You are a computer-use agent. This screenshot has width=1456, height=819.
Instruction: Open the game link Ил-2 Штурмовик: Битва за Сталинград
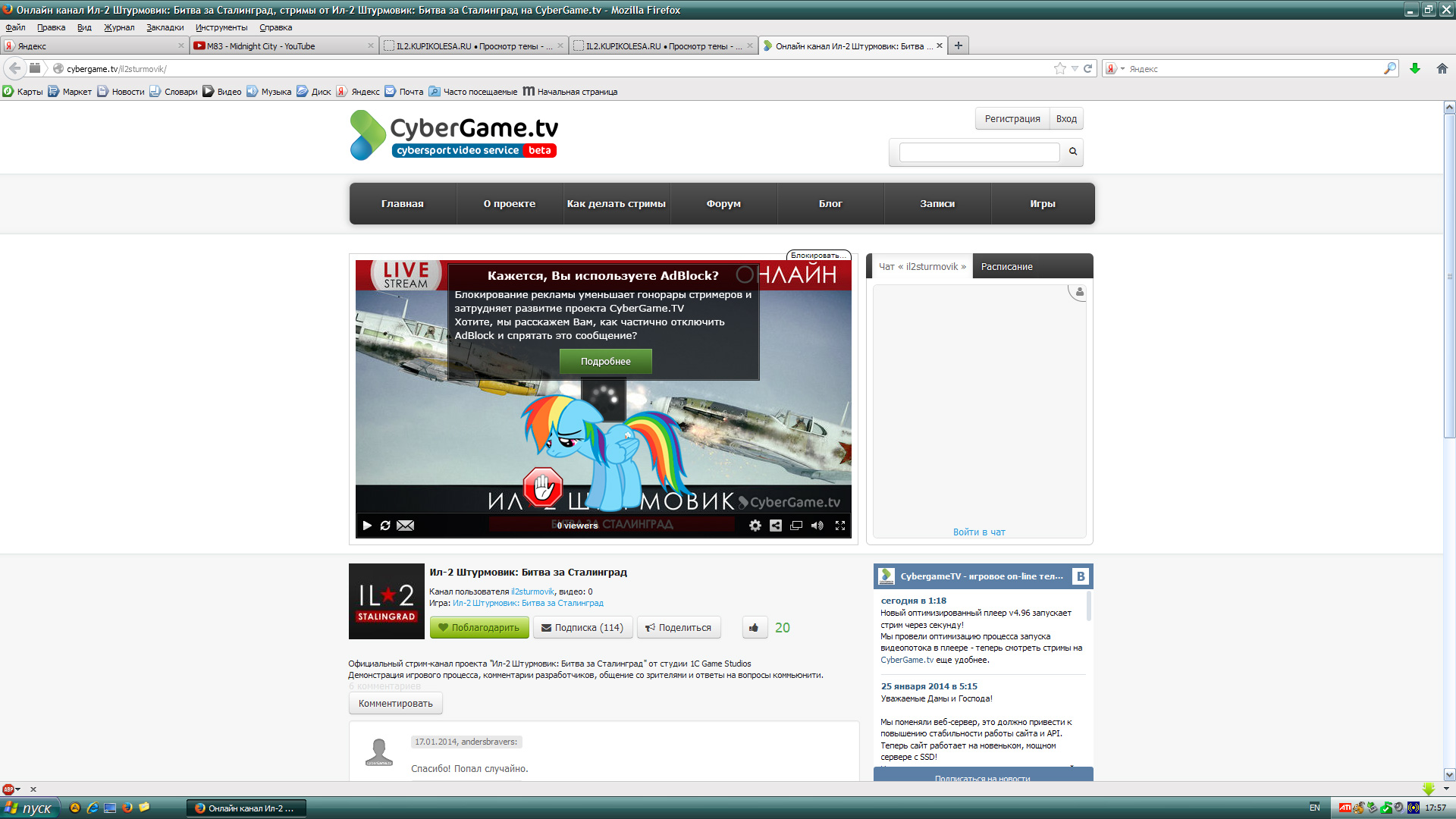[528, 604]
